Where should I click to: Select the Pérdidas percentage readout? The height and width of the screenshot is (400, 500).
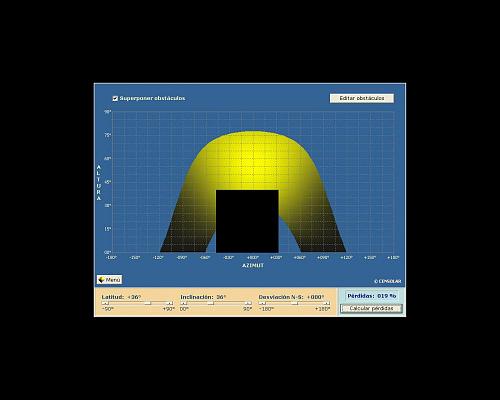[x=372, y=296]
